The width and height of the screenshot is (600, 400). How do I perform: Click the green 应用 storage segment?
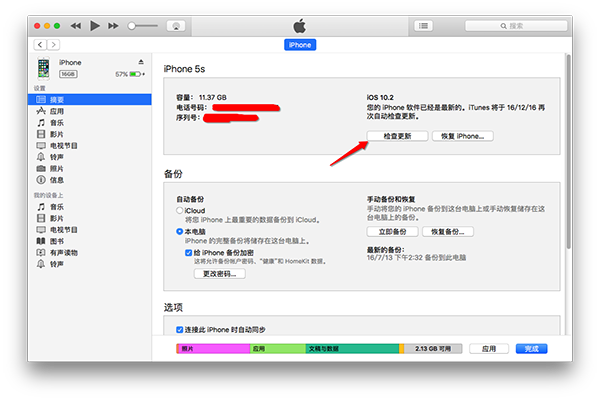pyautogui.click(x=278, y=349)
